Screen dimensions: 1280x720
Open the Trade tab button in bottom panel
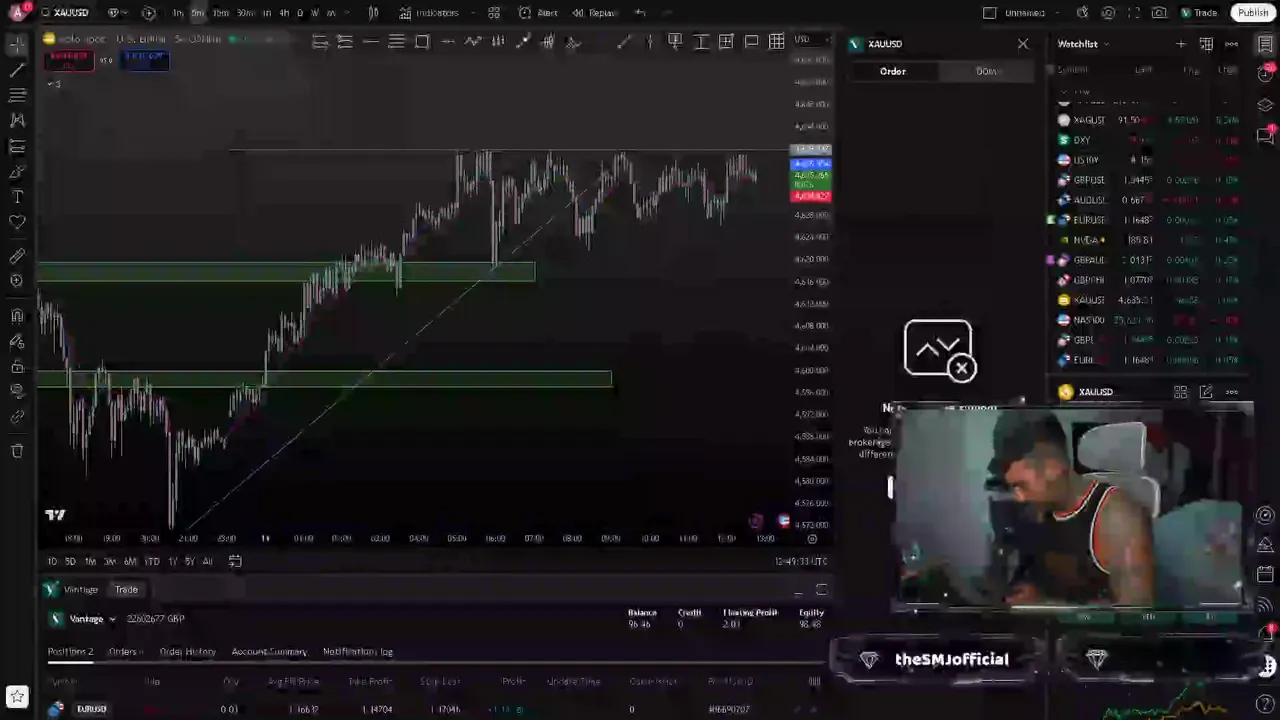126,590
